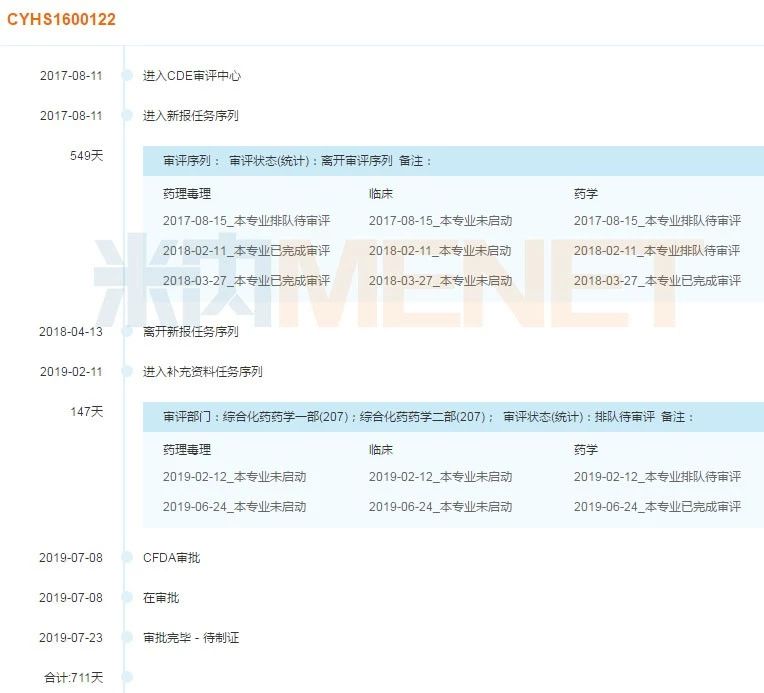Click the 147天 duration label
Viewport: 764px width, 693px height.
coord(86,411)
